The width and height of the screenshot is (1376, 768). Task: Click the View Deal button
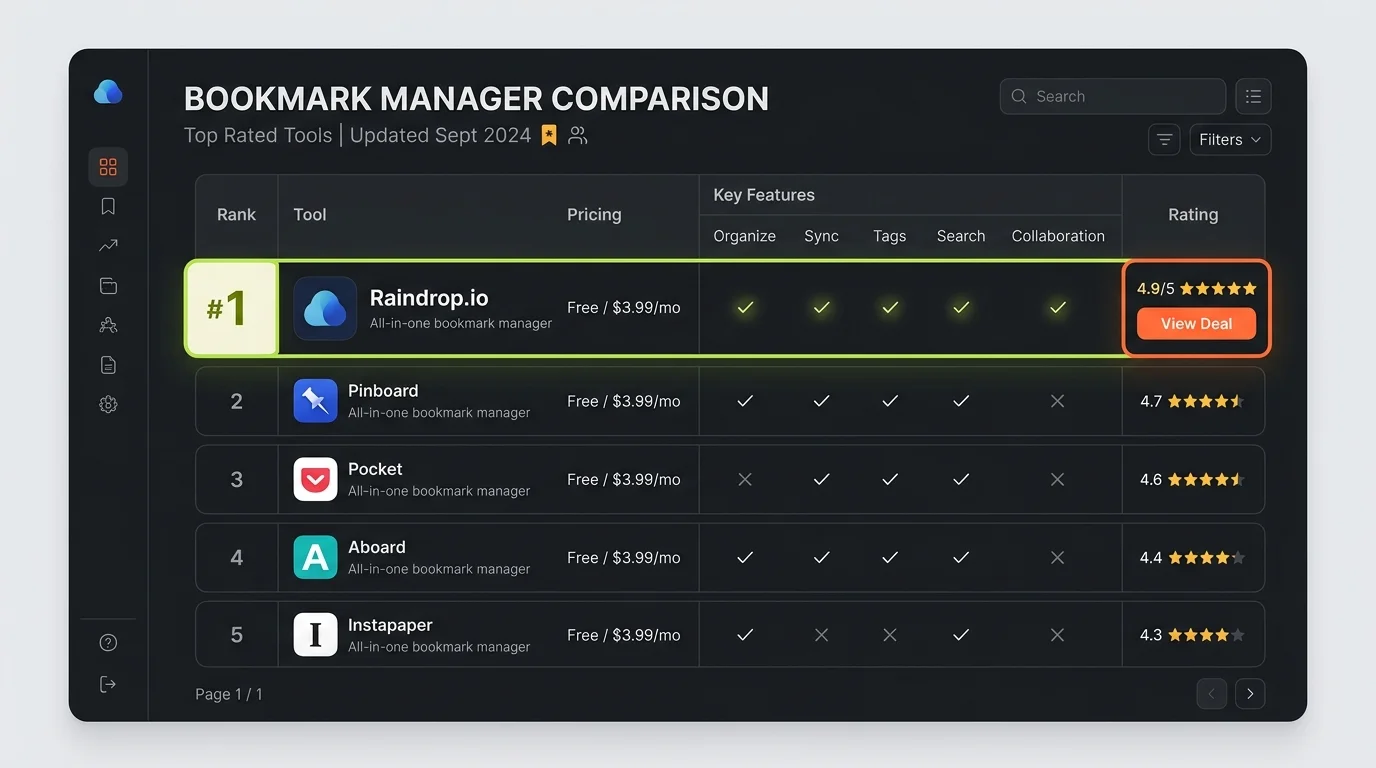tap(1196, 324)
